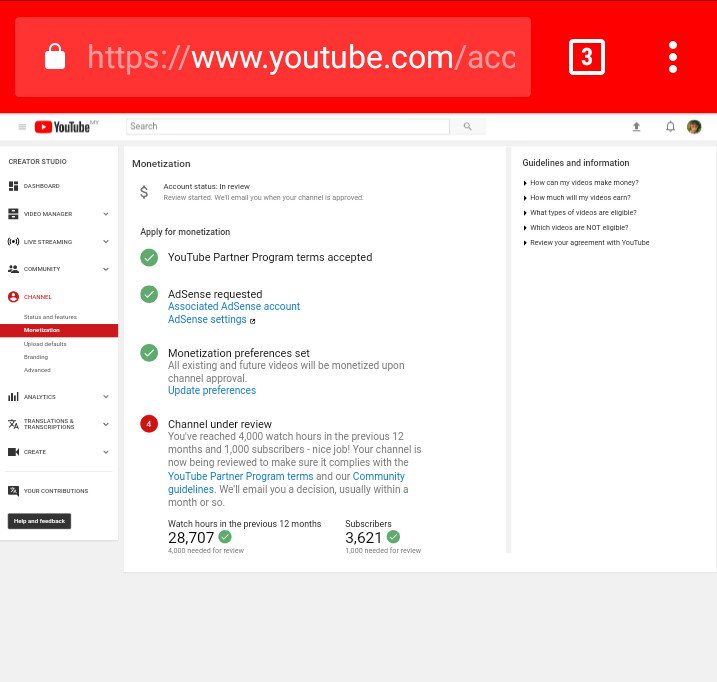Toggle the hamburger guide menu
The height and width of the screenshot is (682, 717).
(22, 127)
